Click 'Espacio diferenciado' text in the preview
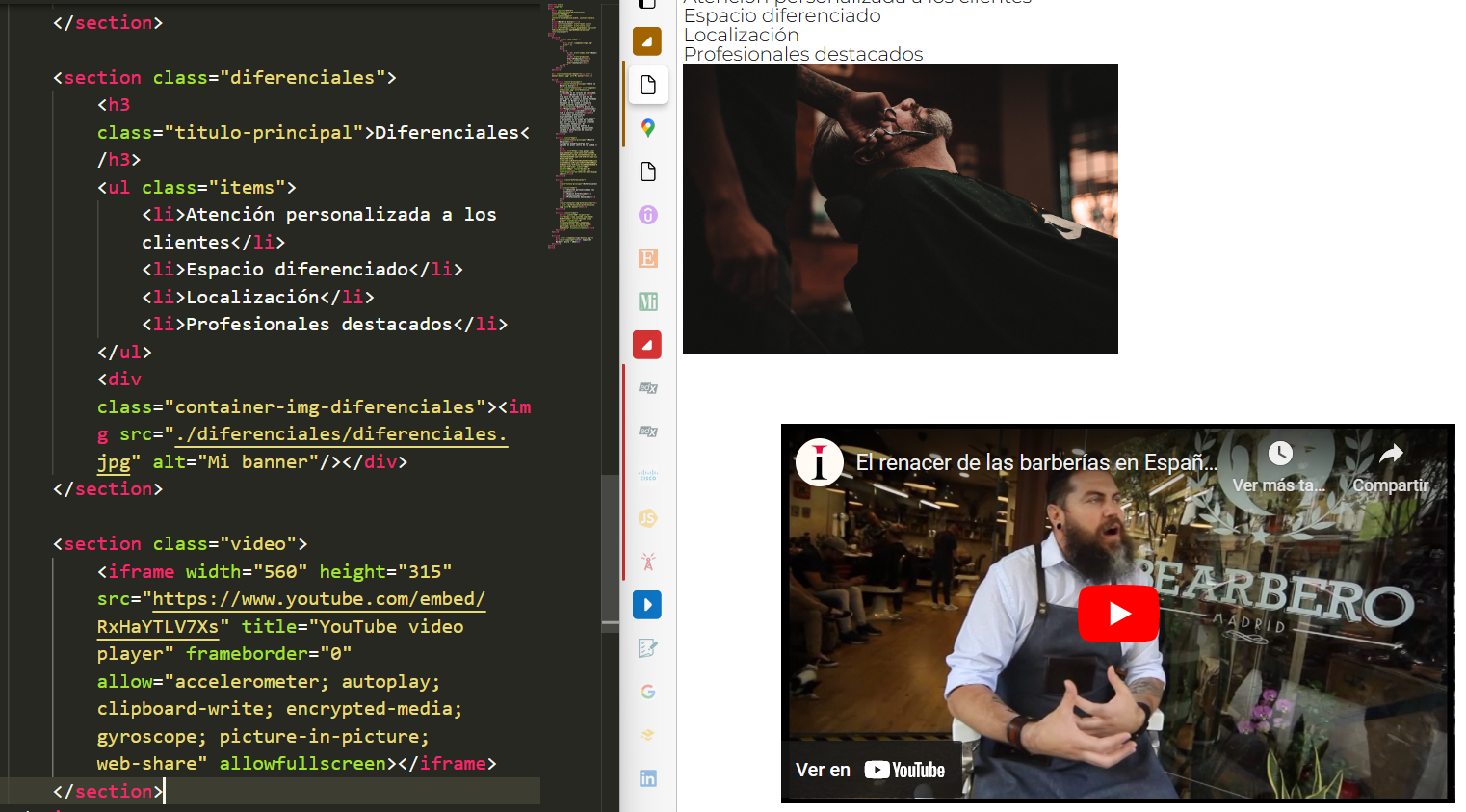Screen dimensions: 1466x812 point(782,15)
